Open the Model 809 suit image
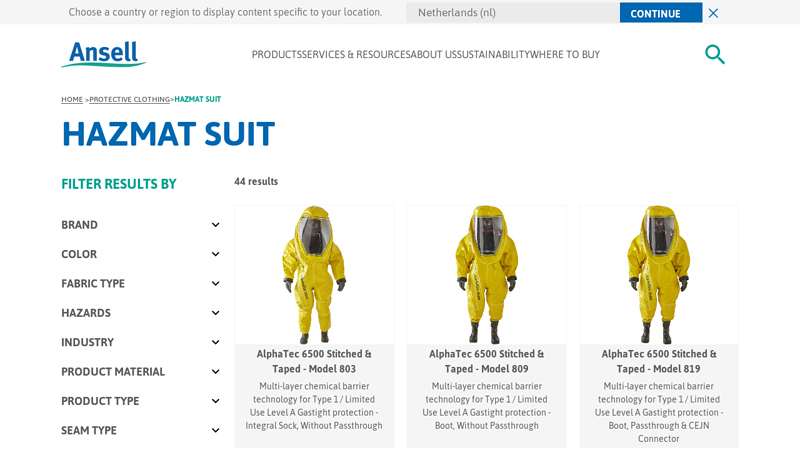This screenshot has width=800, height=450. 487,274
